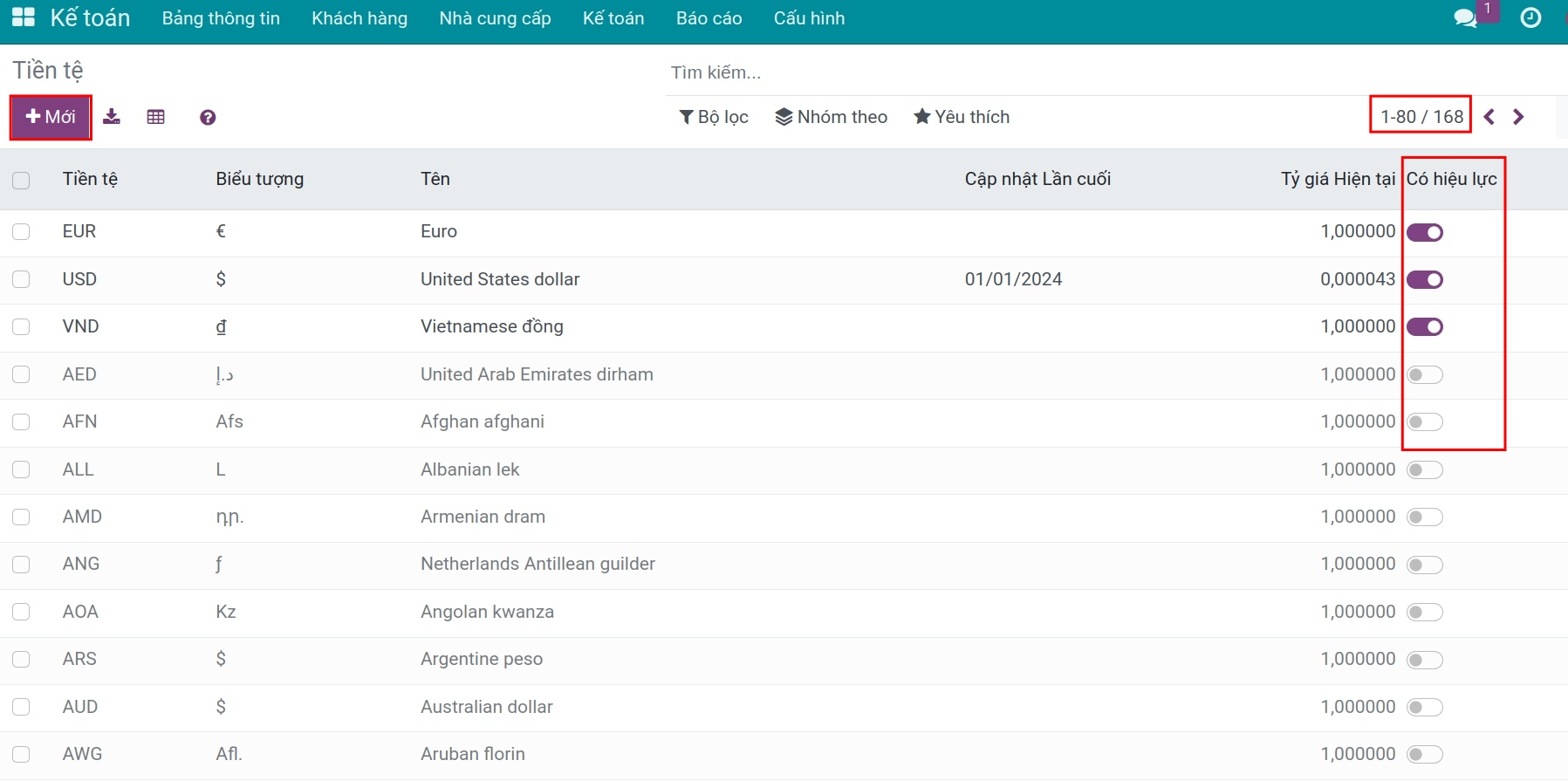Open the Báo cáo menu
The height and width of the screenshot is (781, 1568).
pos(709,18)
